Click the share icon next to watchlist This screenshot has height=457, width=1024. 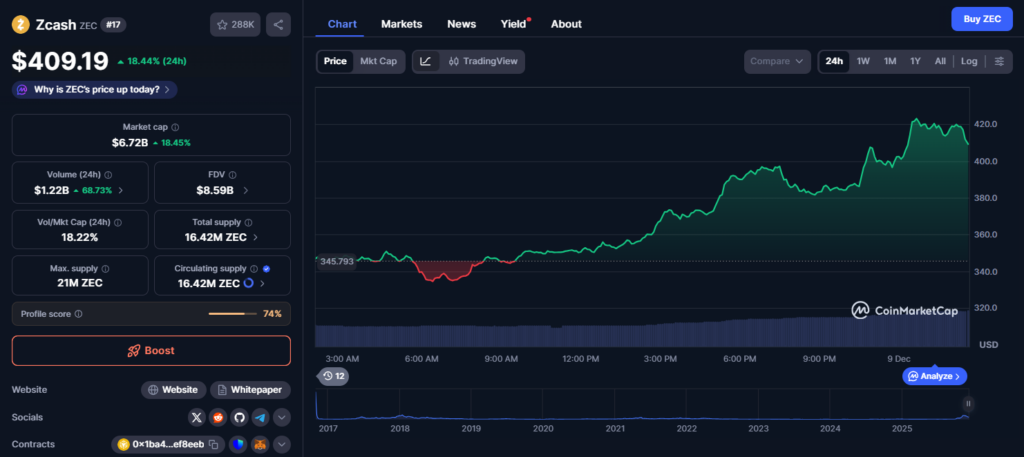tap(278, 24)
